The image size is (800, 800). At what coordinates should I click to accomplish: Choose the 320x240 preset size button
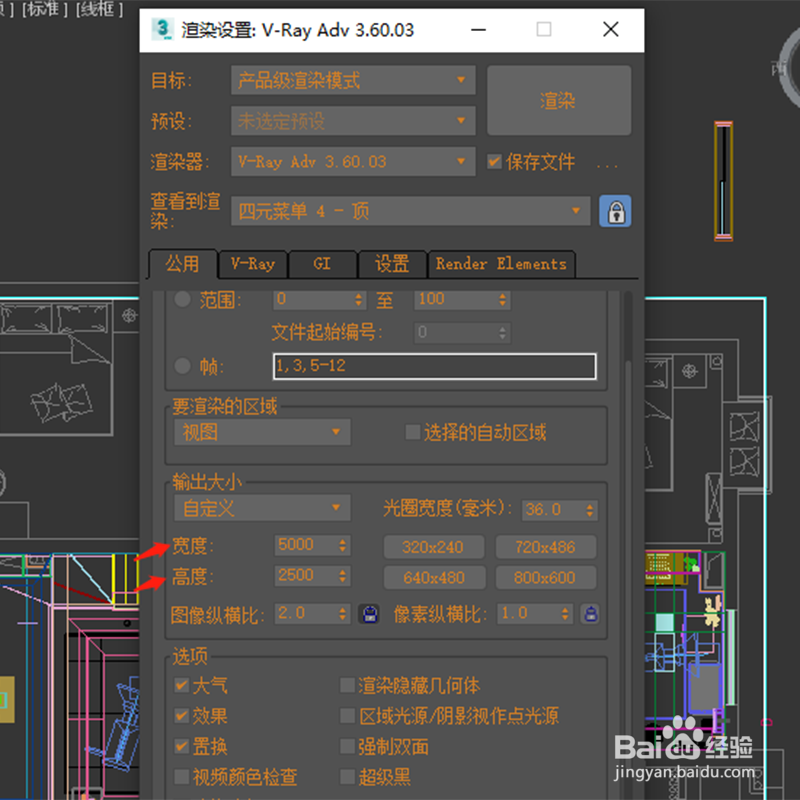coord(433,547)
